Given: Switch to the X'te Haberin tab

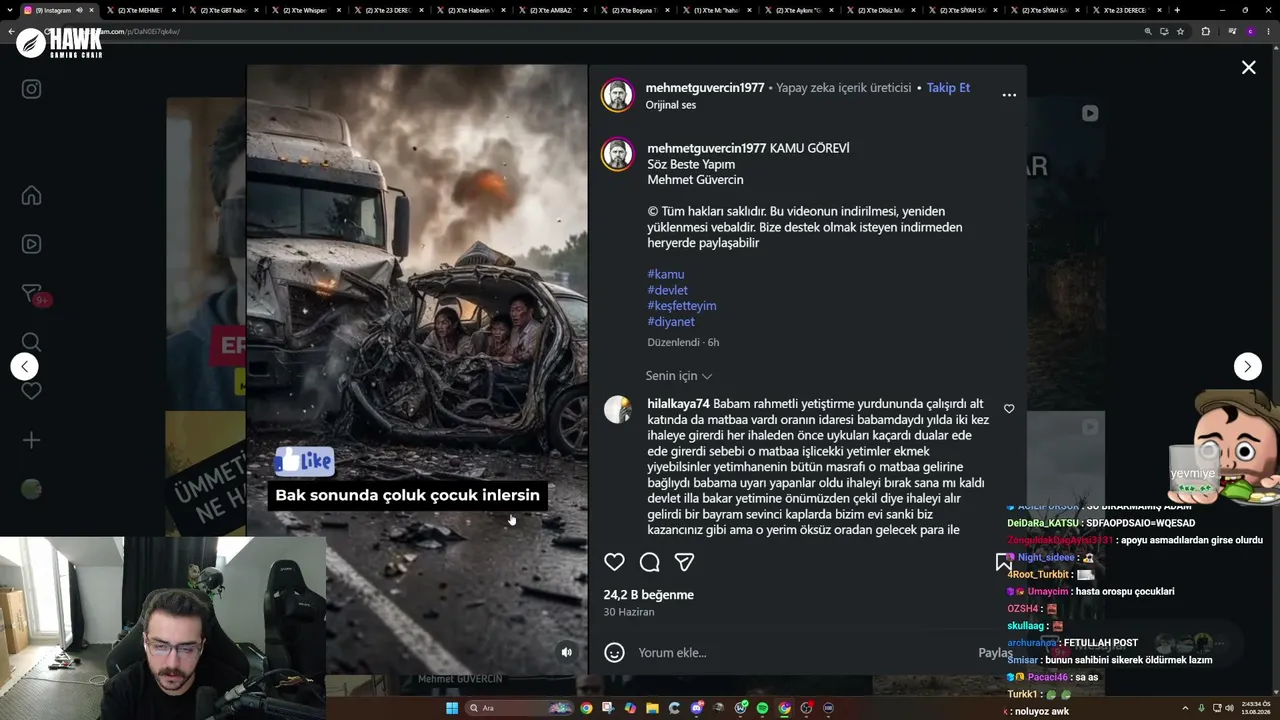Looking at the screenshot, I should (470, 10).
